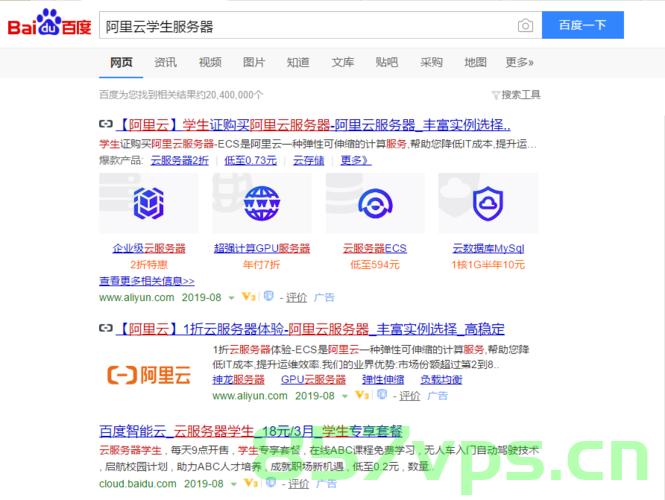Click link icon before first Aliyun result
Screen dimensions: 665x500
106,124
